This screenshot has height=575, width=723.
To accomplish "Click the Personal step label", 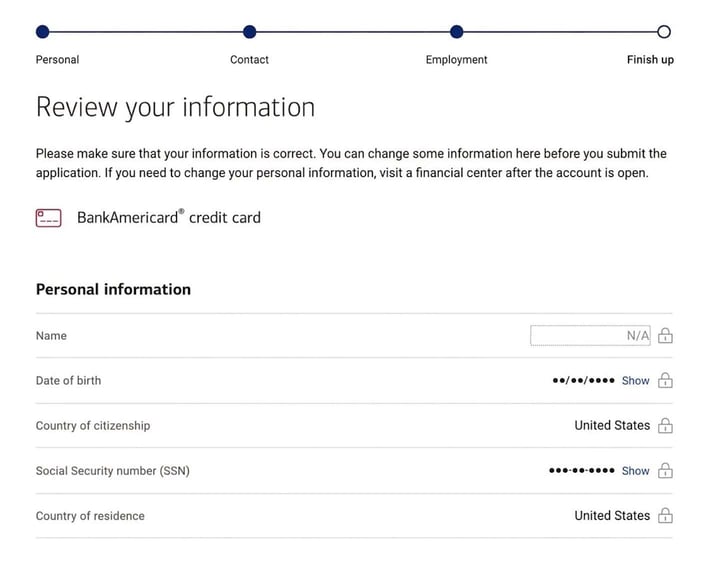I will (x=58, y=59).
